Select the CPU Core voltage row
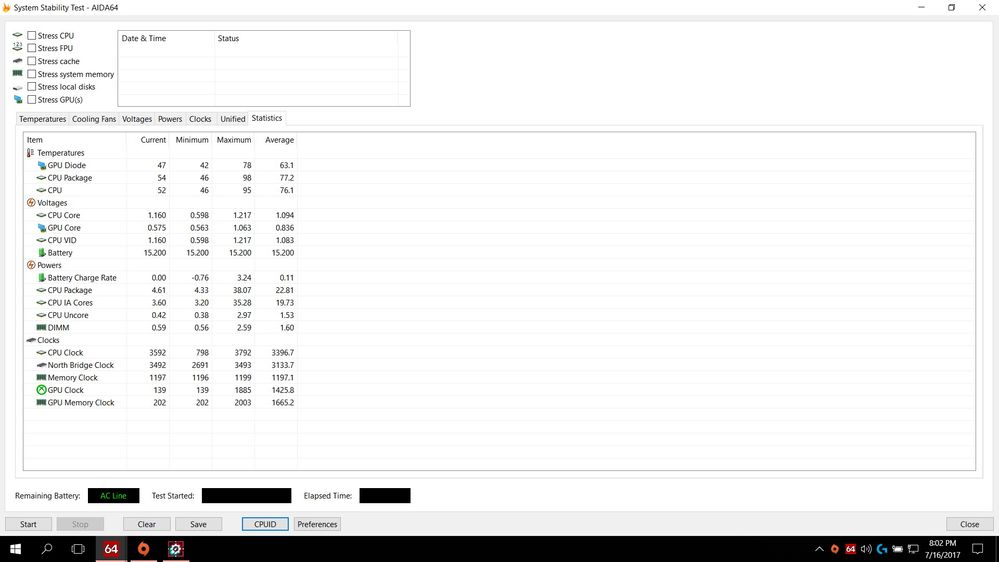Viewport: 999px width, 562px height. pos(161,215)
